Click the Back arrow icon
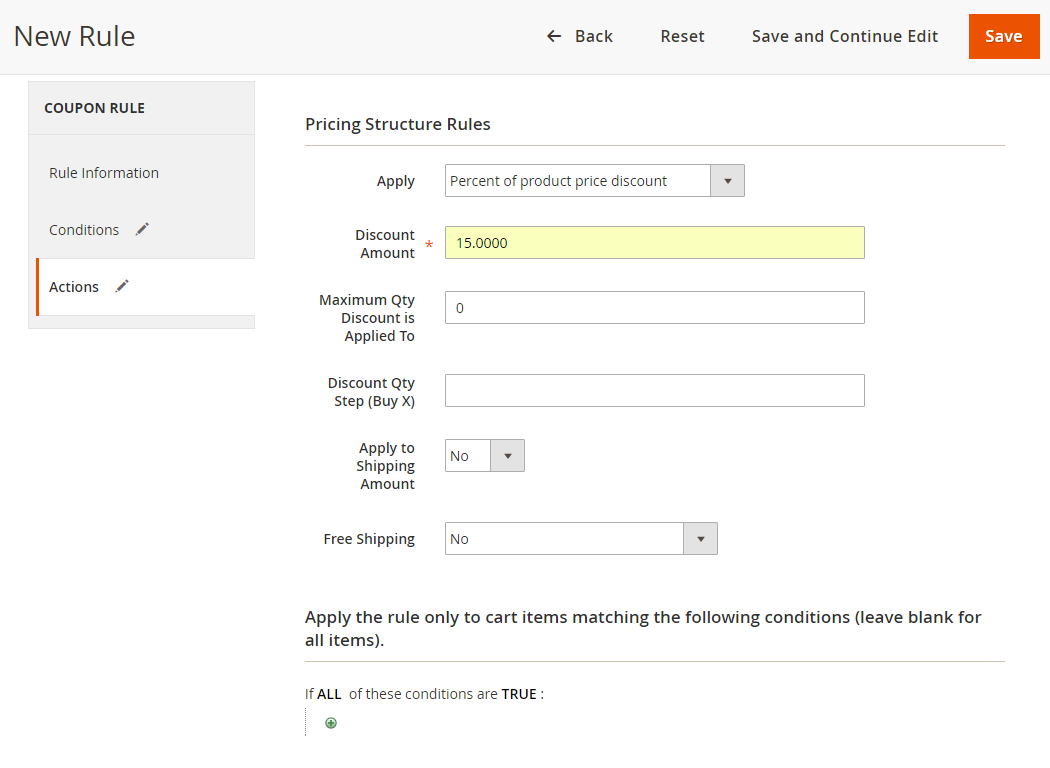Screen dimensions: 1050x768 554,36
